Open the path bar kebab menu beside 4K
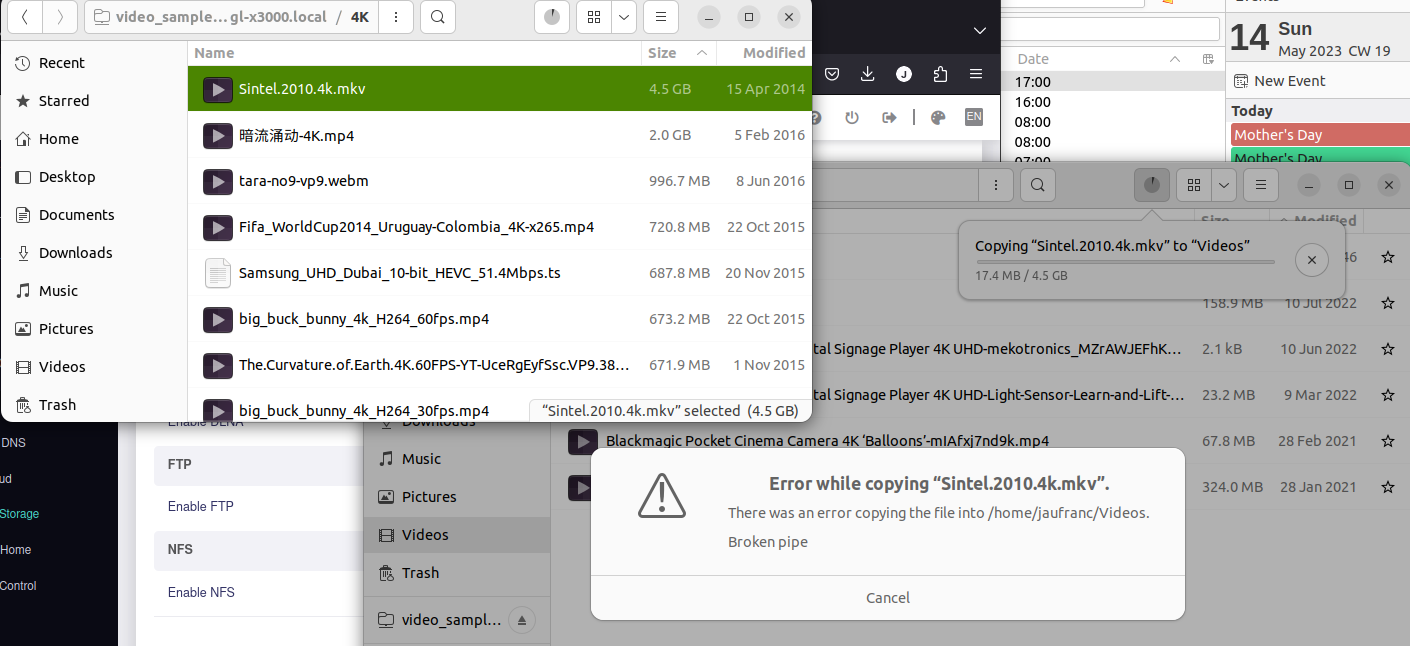Screen dimensions: 1410x646 click(x=397, y=17)
